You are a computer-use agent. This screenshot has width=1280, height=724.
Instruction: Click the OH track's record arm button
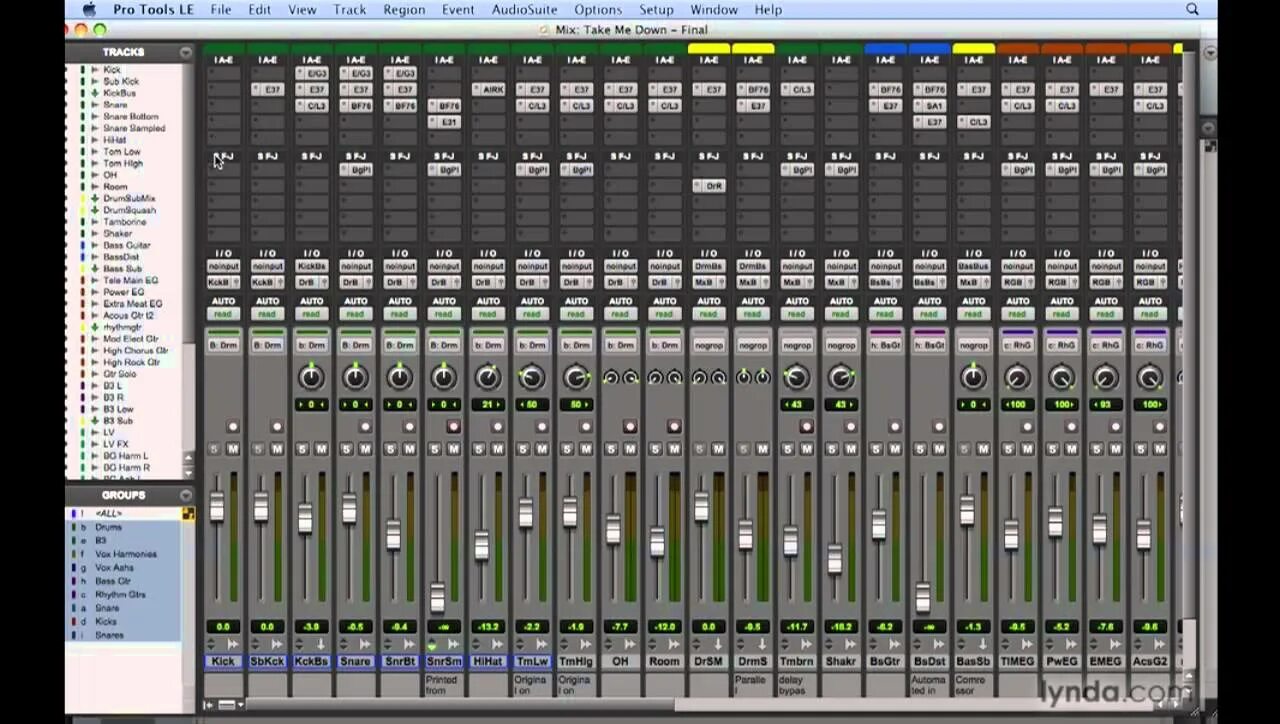pos(629,426)
